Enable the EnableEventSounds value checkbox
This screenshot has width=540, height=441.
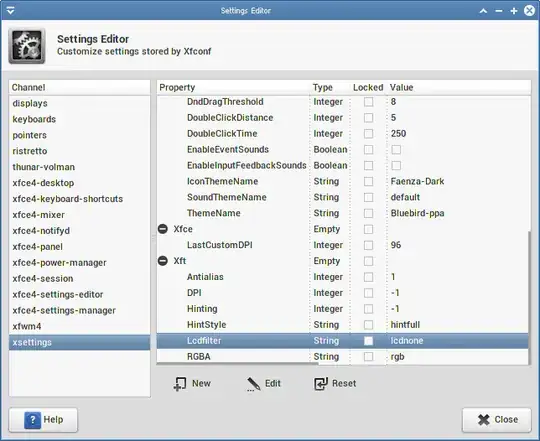(396, 149)
